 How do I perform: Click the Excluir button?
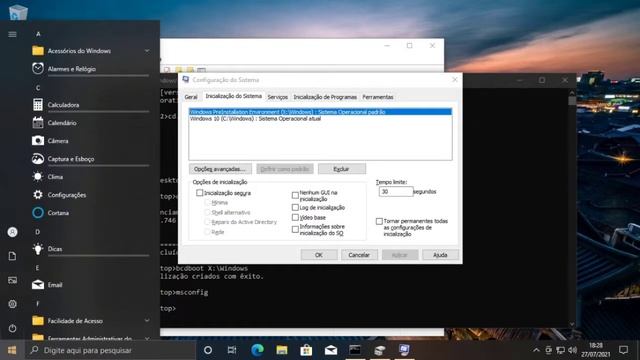point(342,169)
